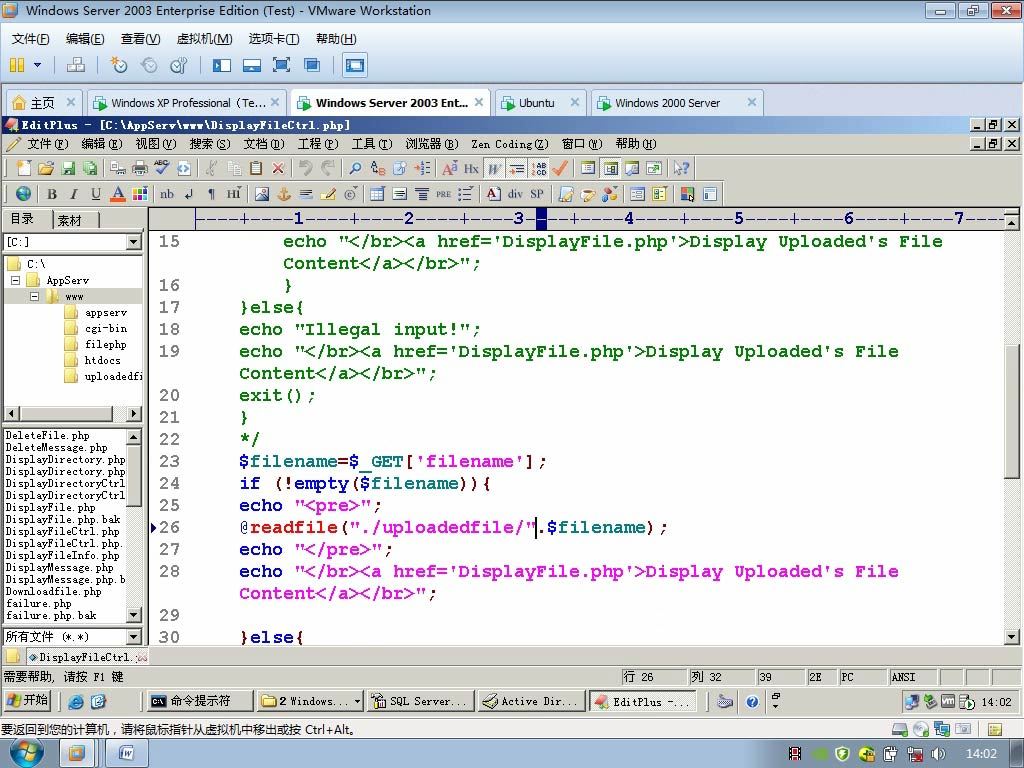Switch to the Ubuntu VM tab
The height and width of the screenshot is (768, 1024).
538,103
